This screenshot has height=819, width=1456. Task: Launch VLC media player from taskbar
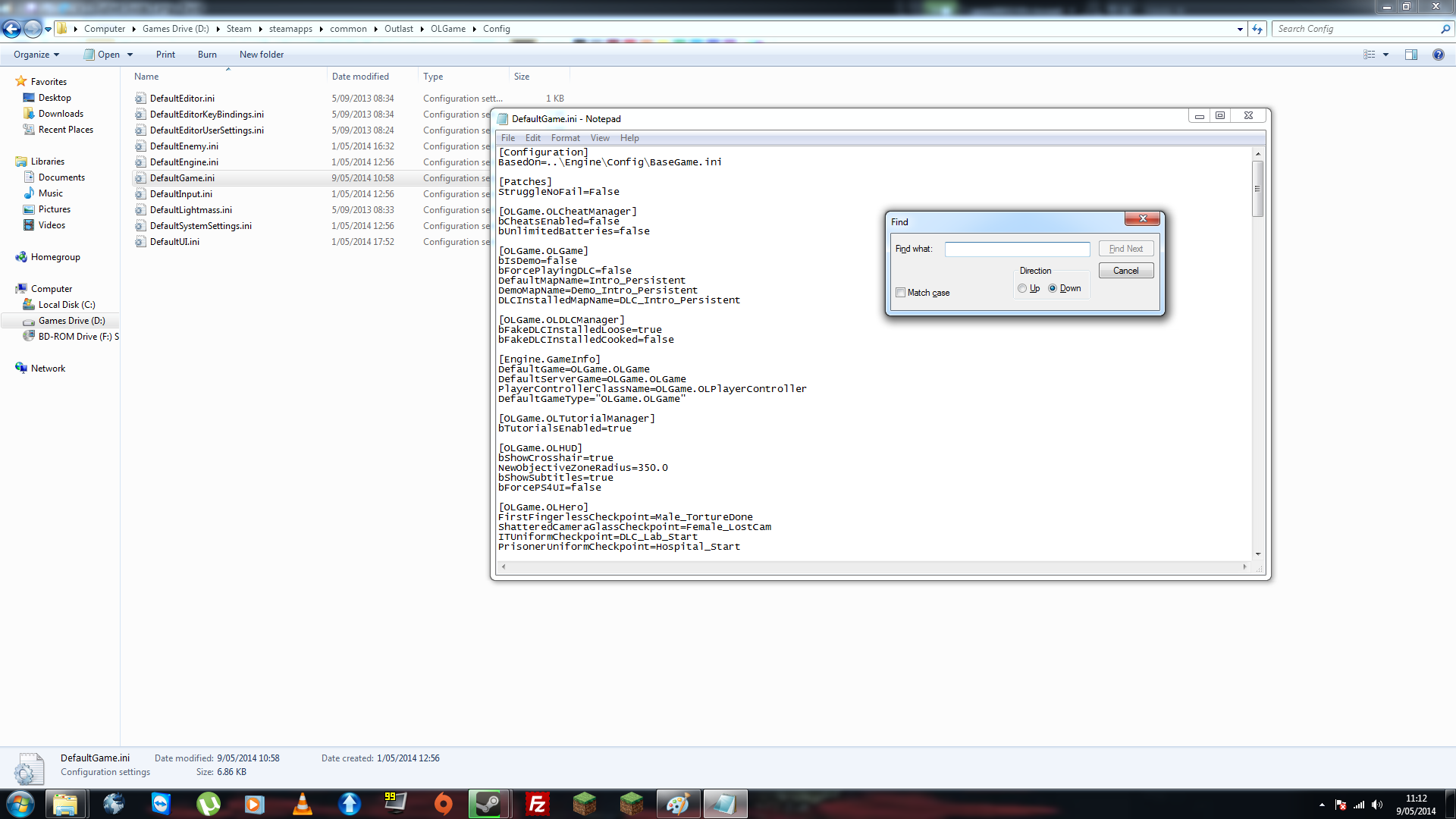(303, 804)
